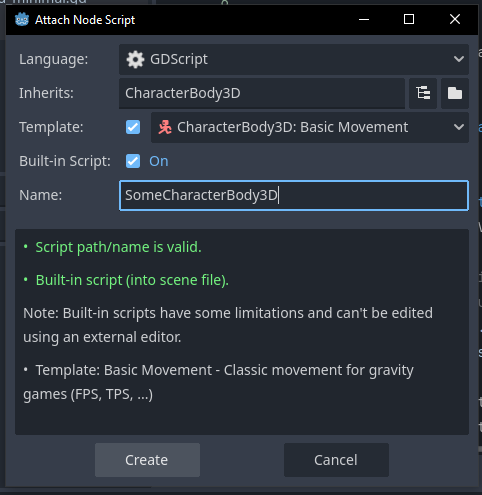Screen dimensions: 482x495
Task: Click the Godot logo icon in title bar
Action: click(22, 19)
